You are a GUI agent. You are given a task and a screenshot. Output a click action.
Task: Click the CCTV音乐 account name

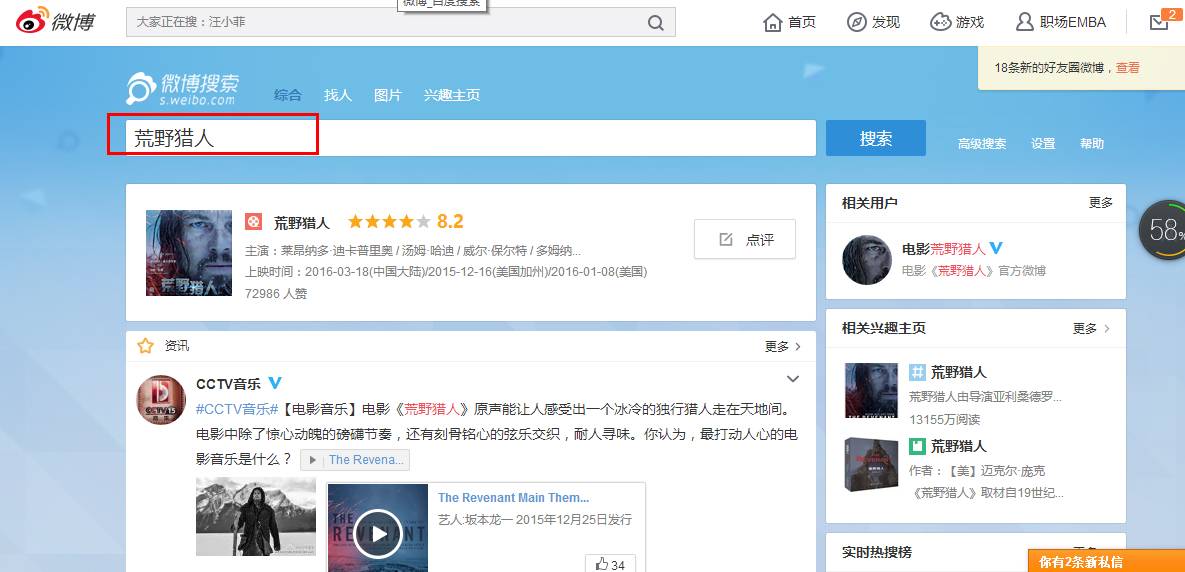click(228, 384)
